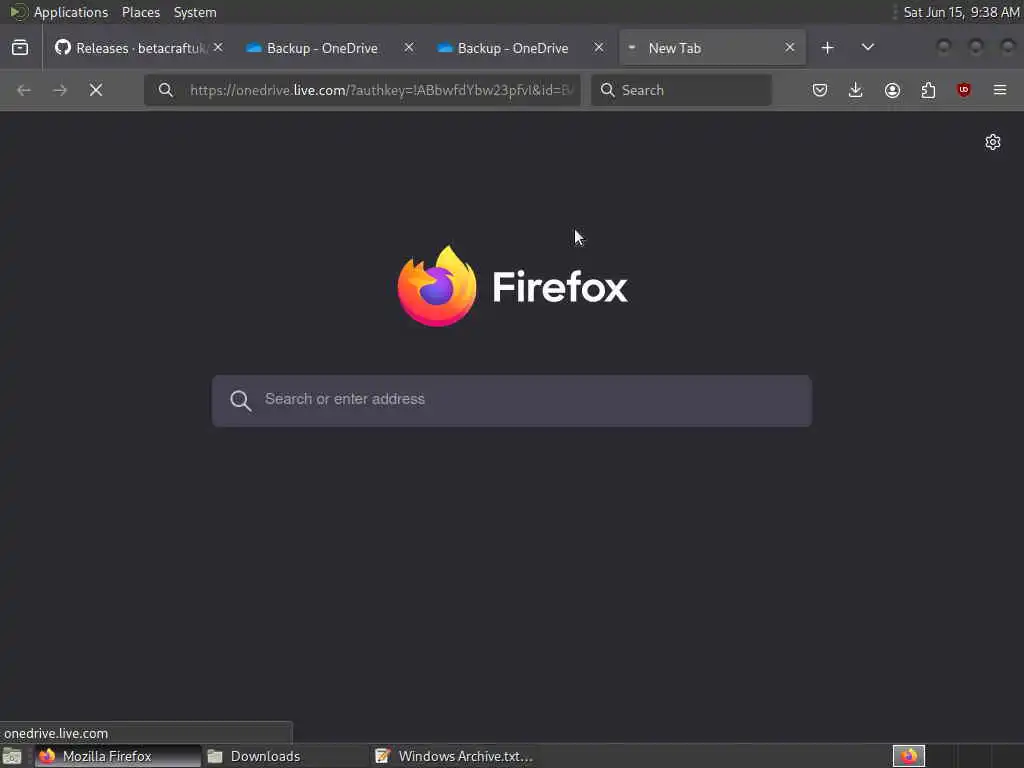1024x768 pixels.
Task: Close the Releases betacraftuk tab
Action: pyautogui.click(x=218, y=48)
